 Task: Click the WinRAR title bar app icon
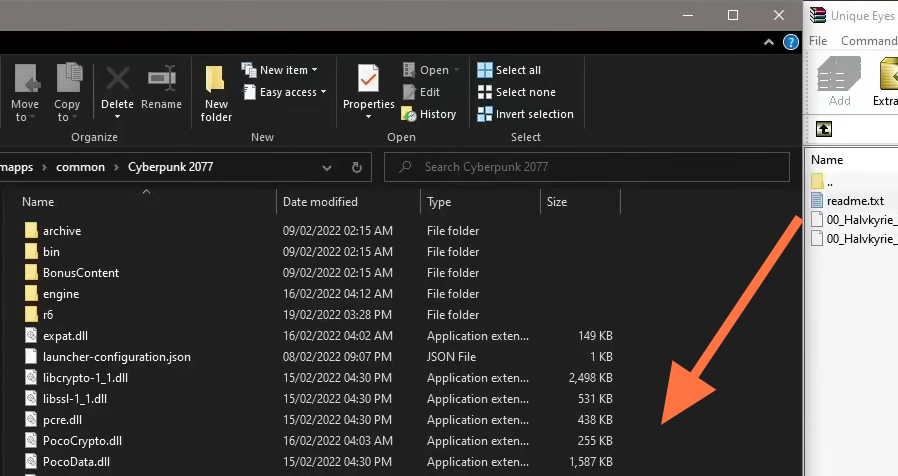[x=817, y=15]
